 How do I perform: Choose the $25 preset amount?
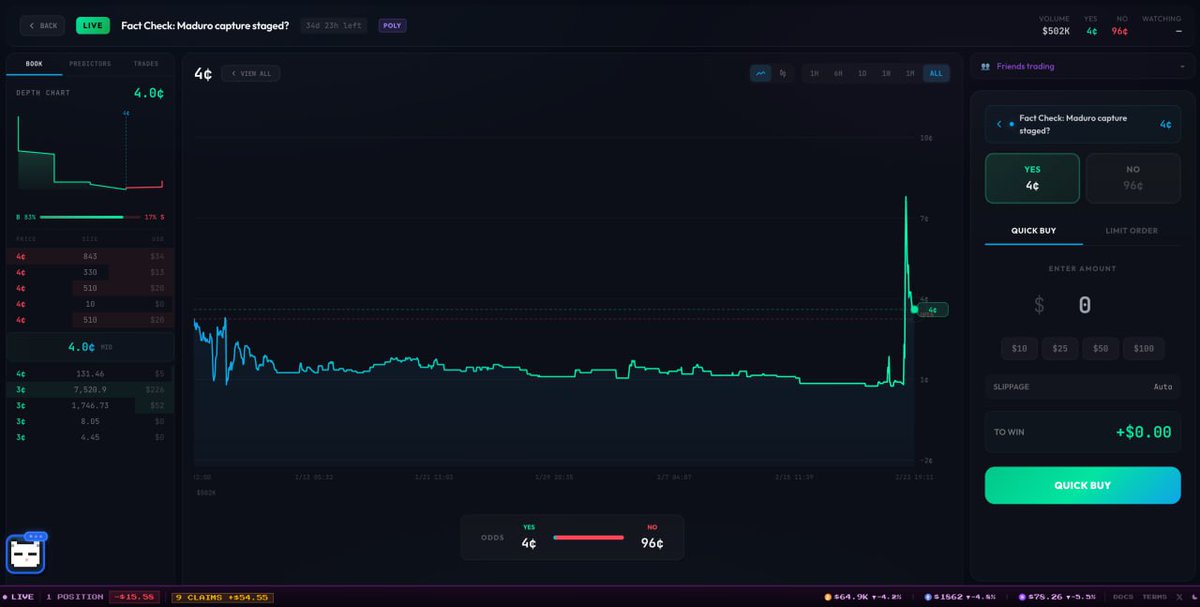coord(1060,348)
